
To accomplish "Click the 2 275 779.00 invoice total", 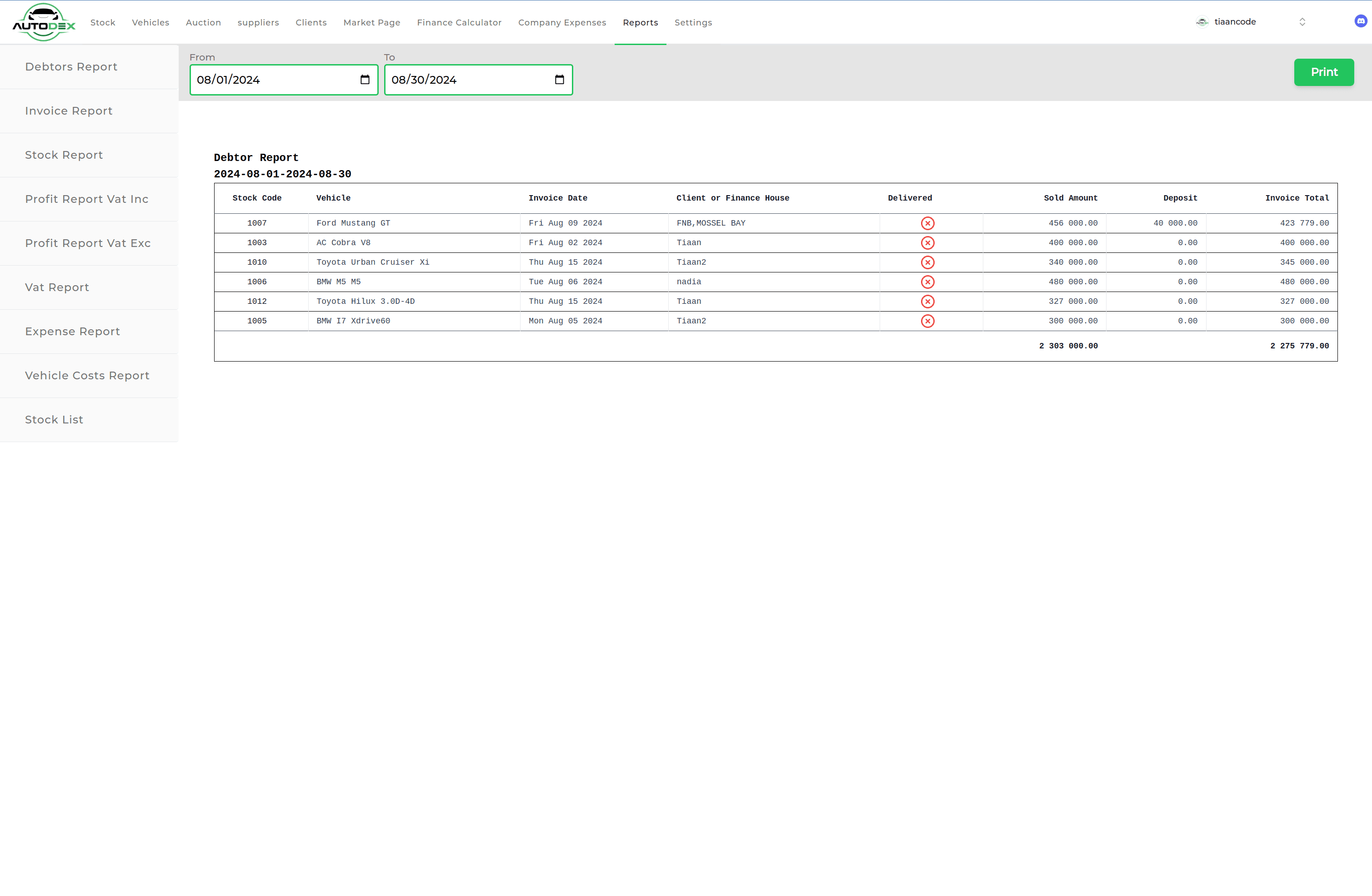I will click(1299, 346).
